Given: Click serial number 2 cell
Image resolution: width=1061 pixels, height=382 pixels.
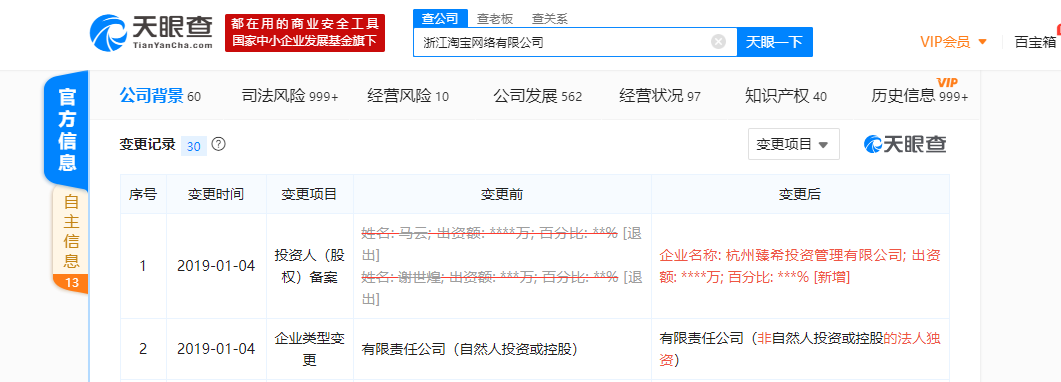Looking at the screenshot, I should pos(143,349).
